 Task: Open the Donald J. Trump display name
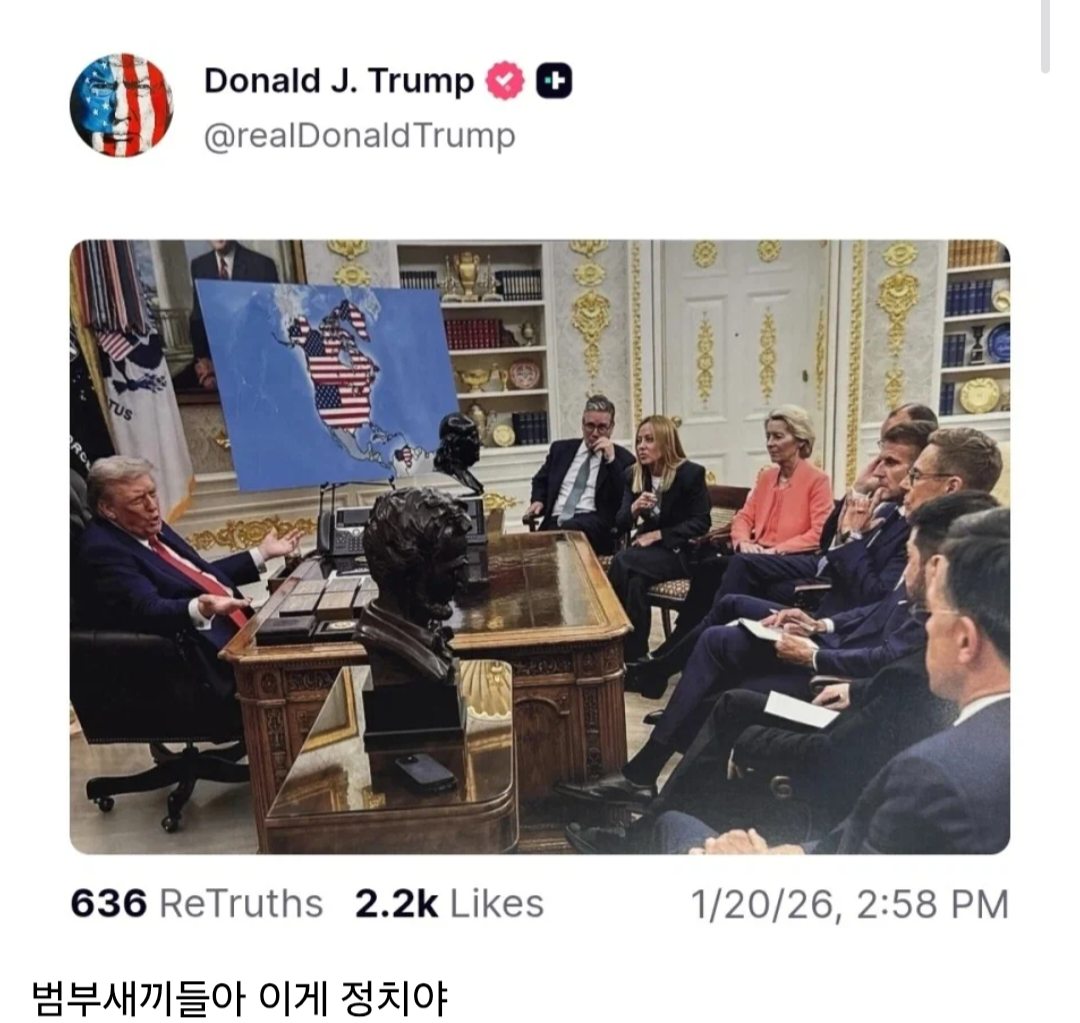pos(339,81)
